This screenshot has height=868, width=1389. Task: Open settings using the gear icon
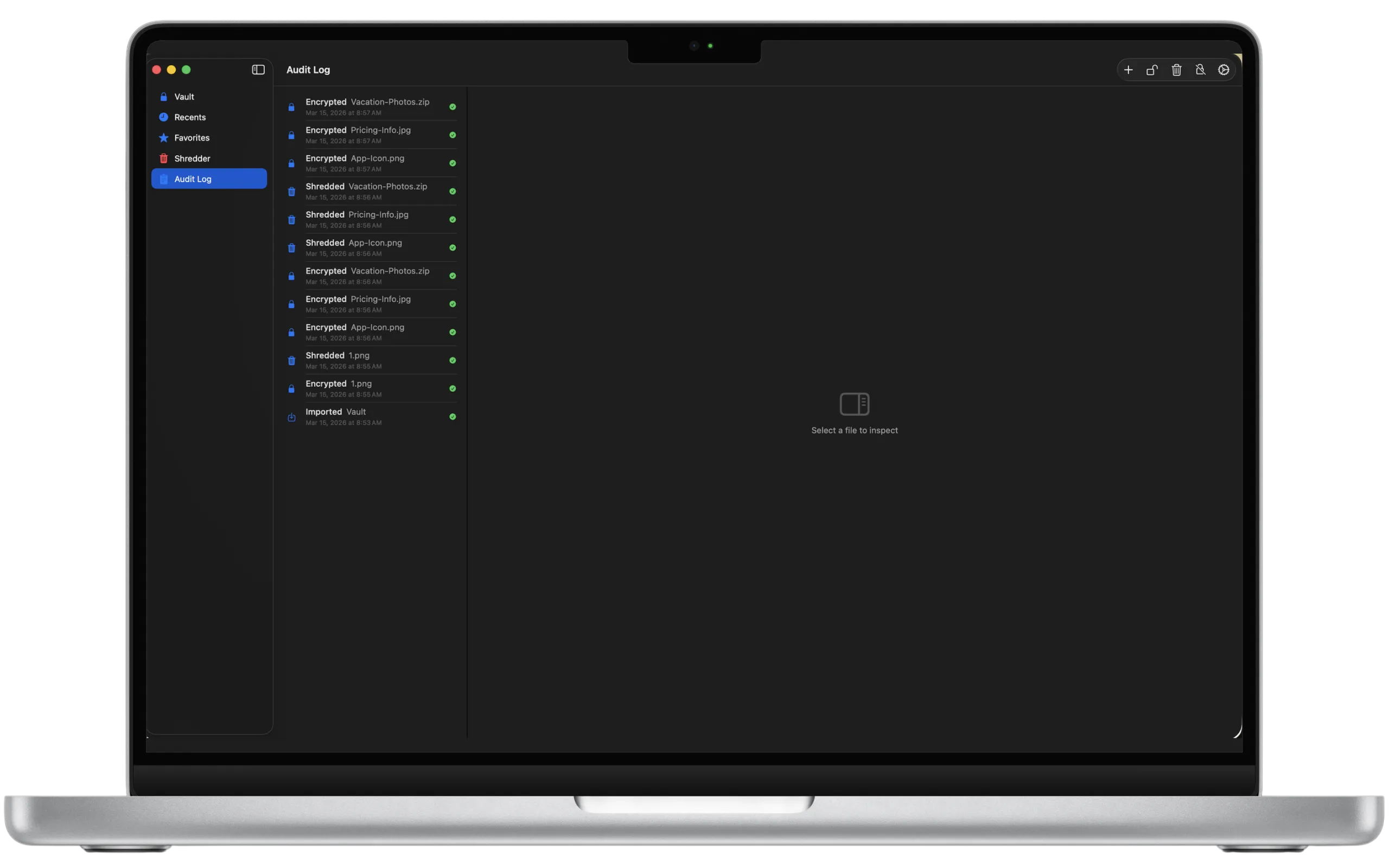[1224, 69]
